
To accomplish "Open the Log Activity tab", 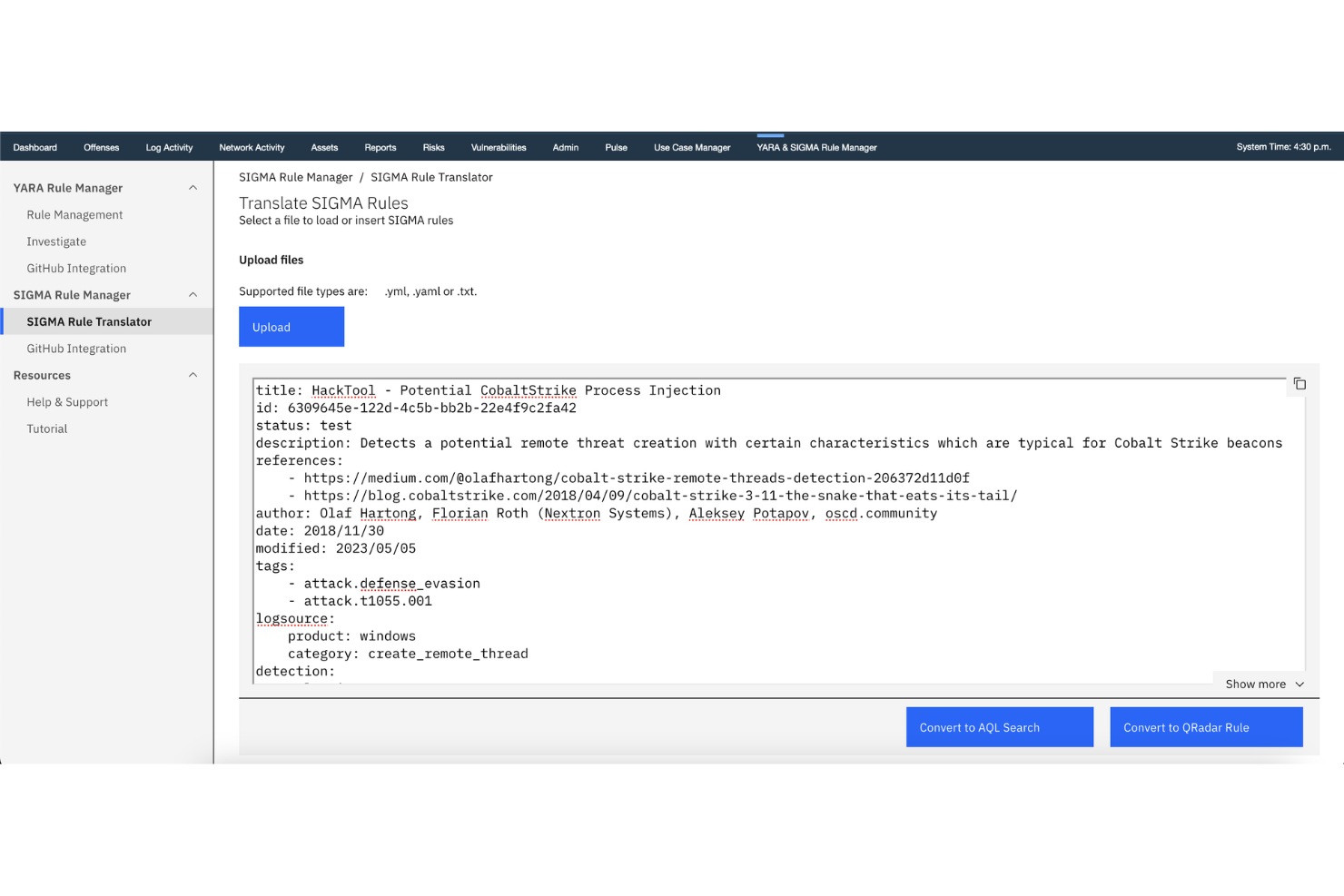I will coord(169,146).
